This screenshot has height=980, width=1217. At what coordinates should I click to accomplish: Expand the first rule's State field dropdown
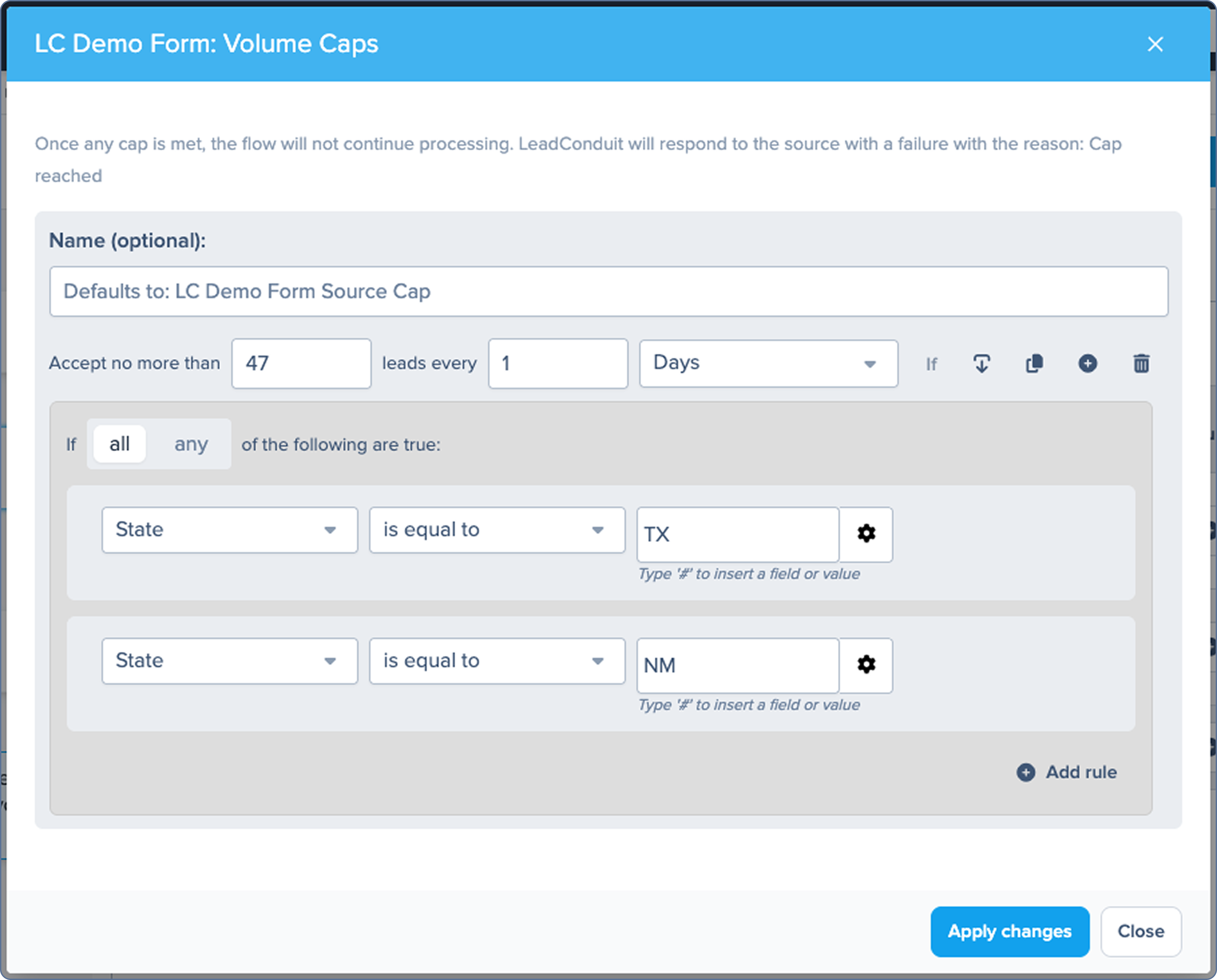(229, 529)
